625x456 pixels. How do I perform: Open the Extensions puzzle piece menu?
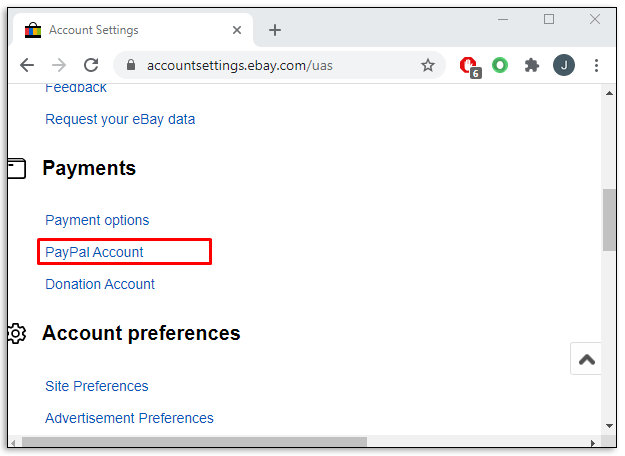tap(532, 65)
